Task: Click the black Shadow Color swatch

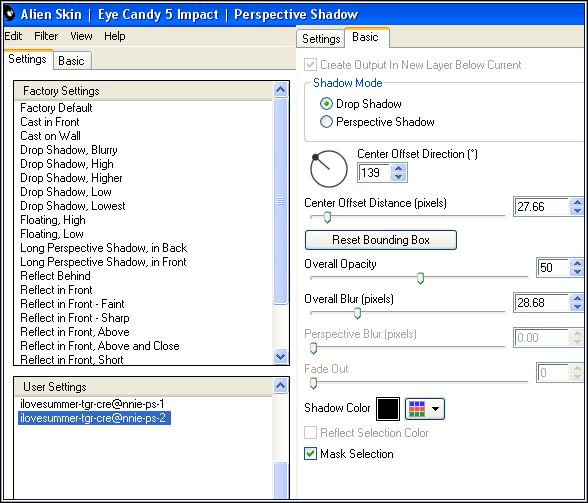Action: (x=388, y=409)
